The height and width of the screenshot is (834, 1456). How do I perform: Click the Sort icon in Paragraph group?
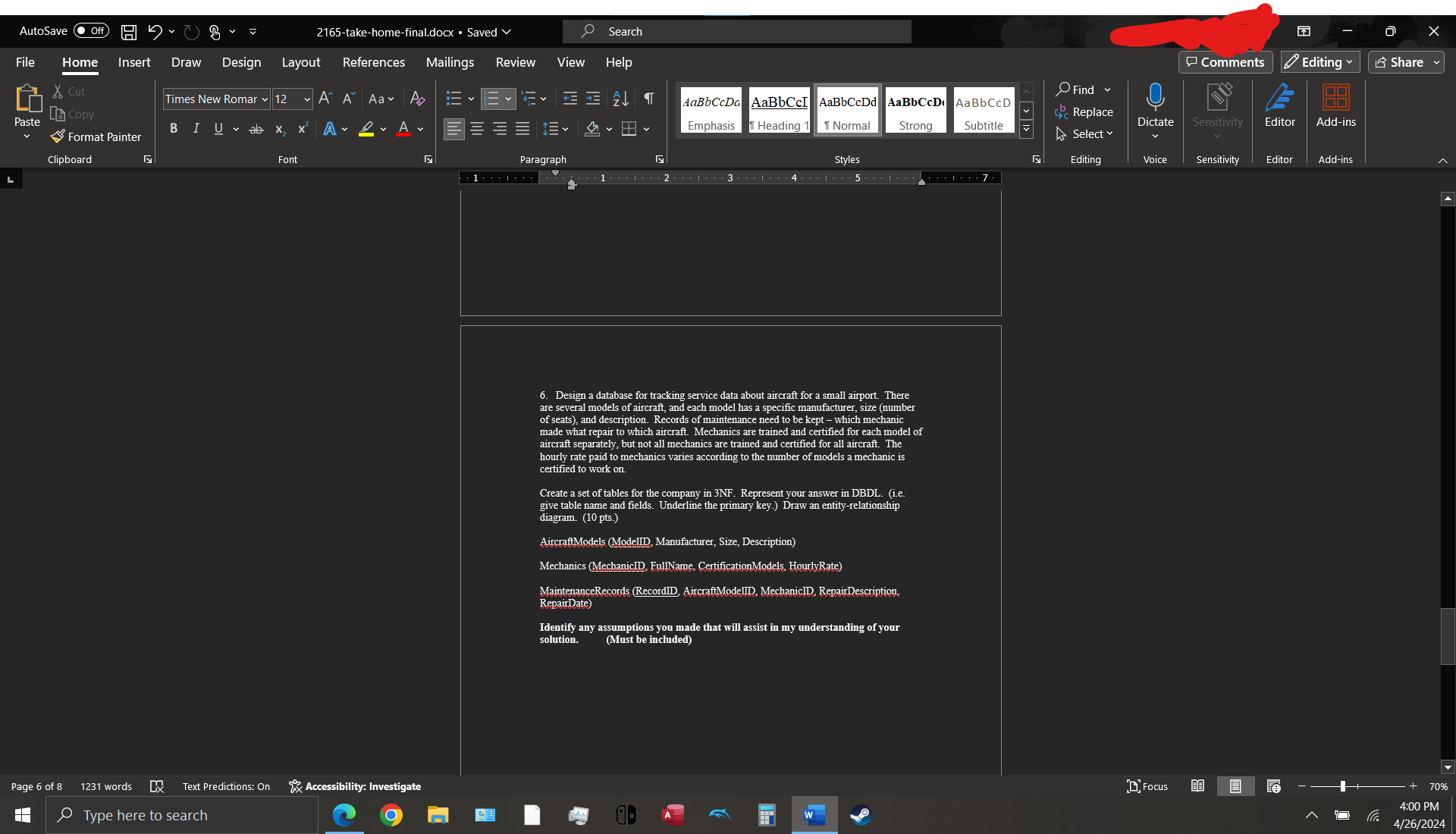click(620, 99)
